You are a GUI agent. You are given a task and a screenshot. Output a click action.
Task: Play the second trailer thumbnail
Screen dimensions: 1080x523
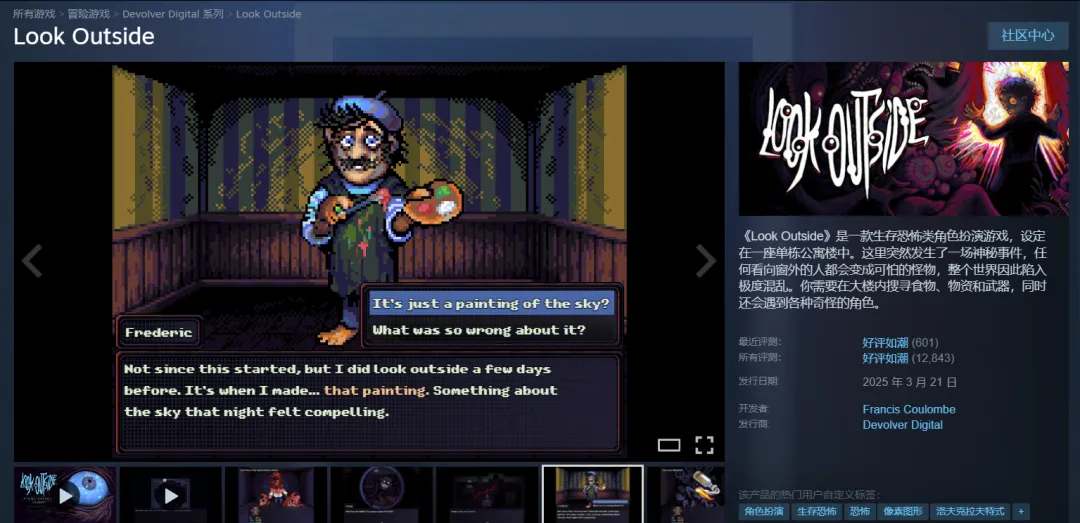coord(171,494)
